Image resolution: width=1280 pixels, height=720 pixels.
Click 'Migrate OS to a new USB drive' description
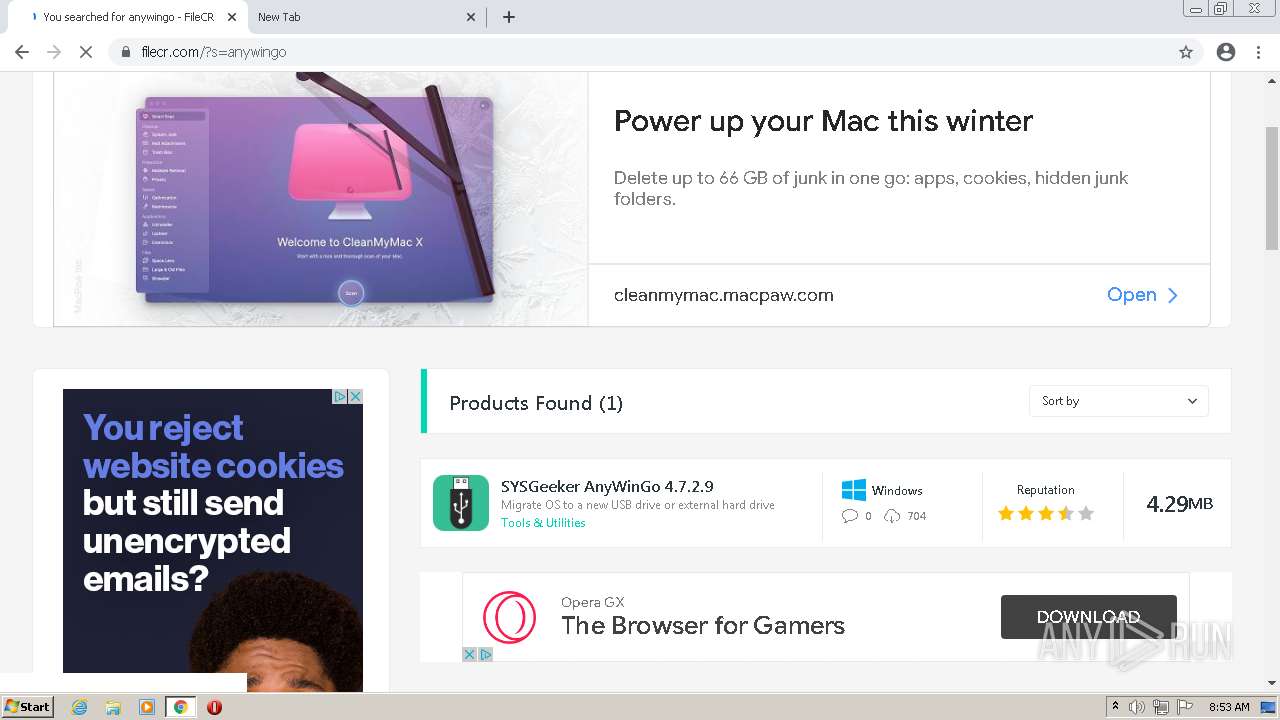click(x=638, y=505)
